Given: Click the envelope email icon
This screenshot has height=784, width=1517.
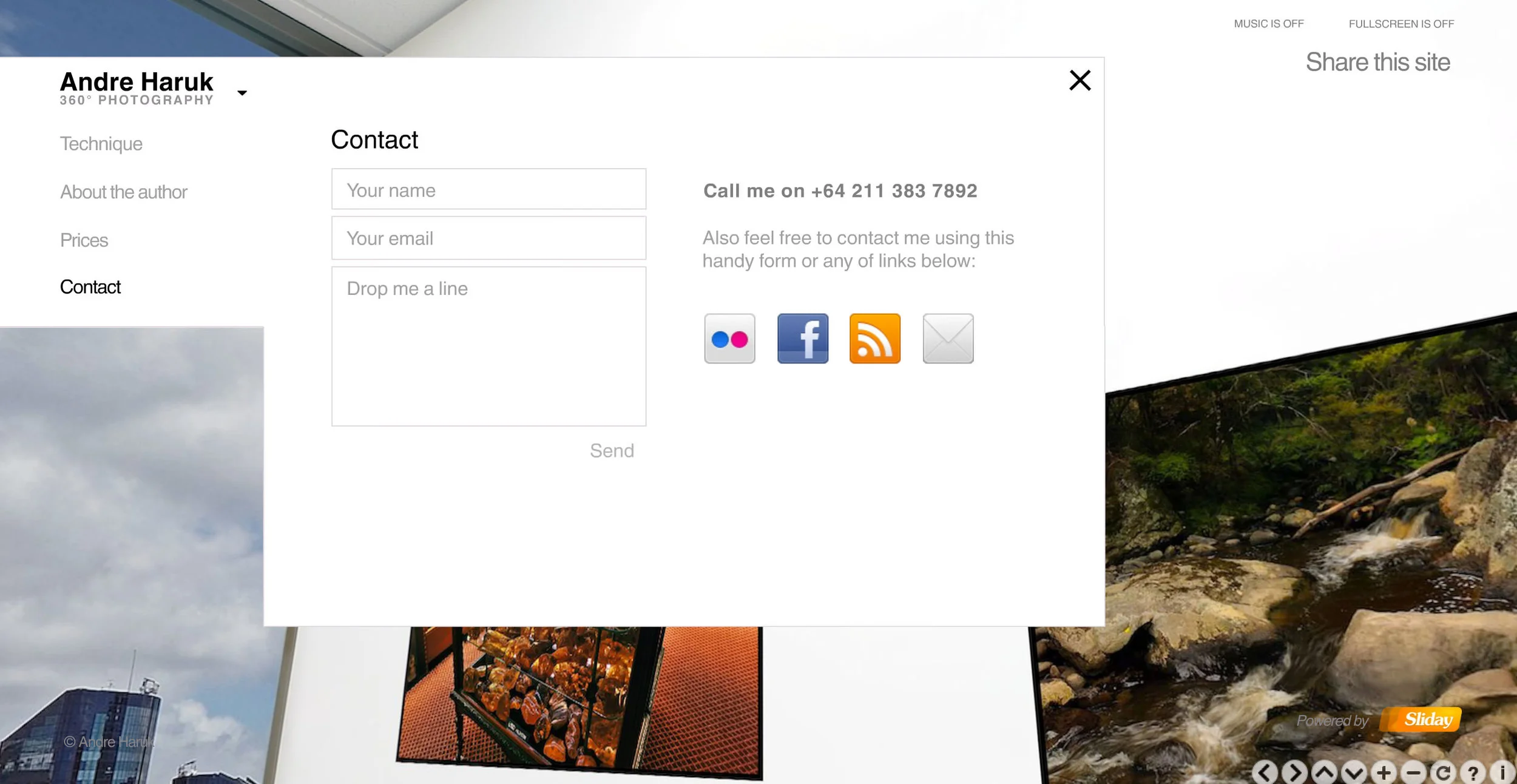Looking at the screenshot, I should point(948,339).
